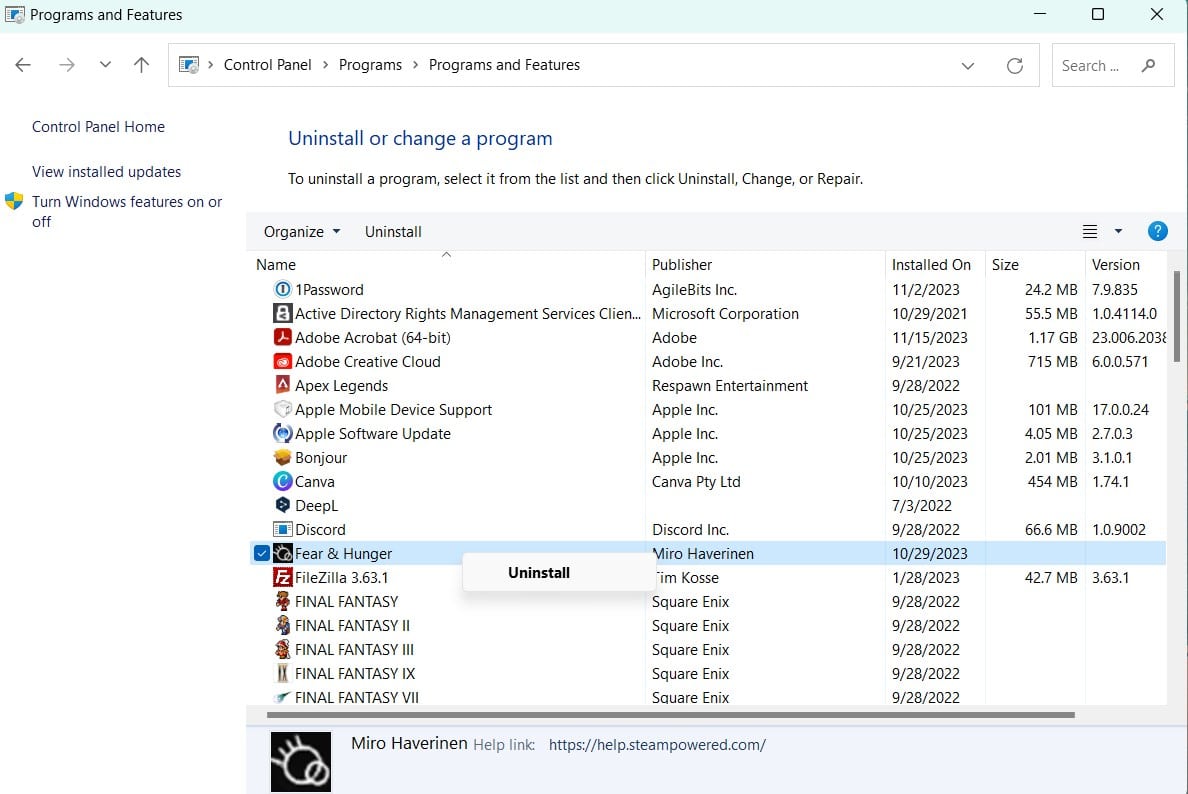Click the Bonjour package icon
Screen dimensions: 1188x794
[283, 457]
